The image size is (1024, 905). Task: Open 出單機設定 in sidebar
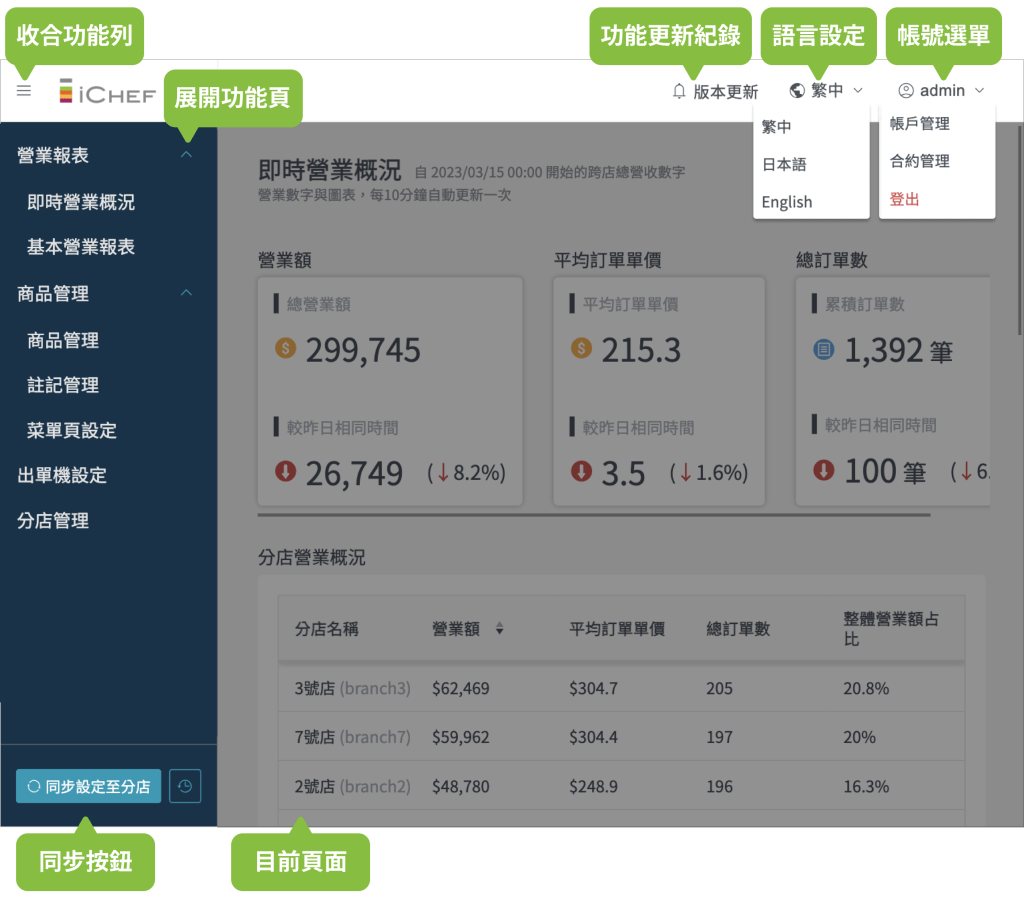[x=62, y=475]
